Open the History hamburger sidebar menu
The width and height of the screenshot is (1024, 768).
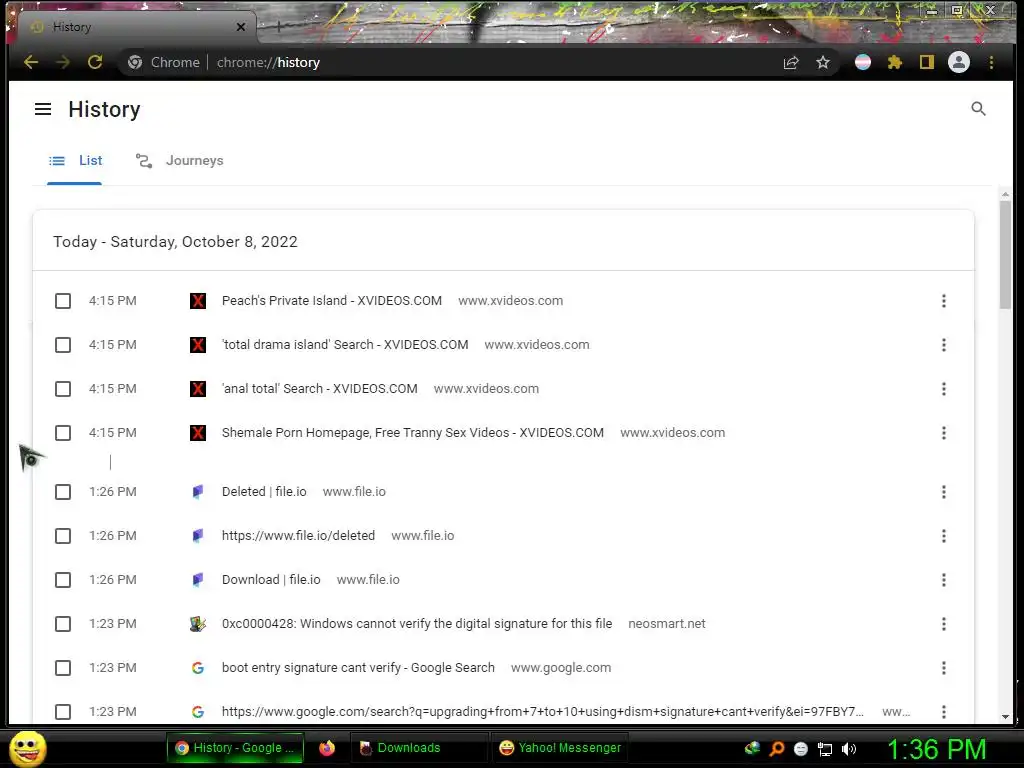tap(43, 109)
